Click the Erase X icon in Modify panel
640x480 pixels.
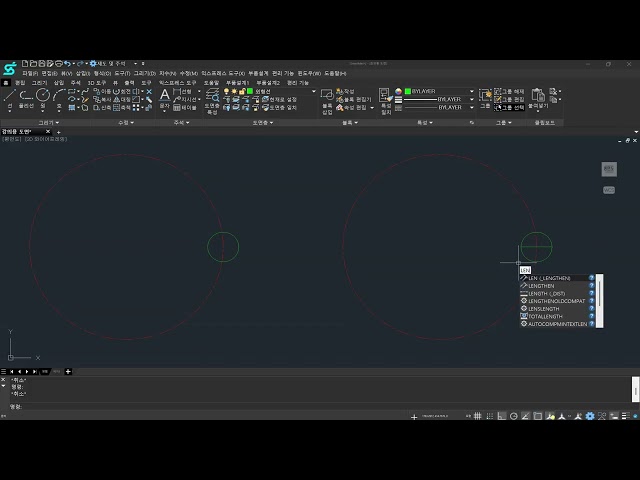coord(149,91)
